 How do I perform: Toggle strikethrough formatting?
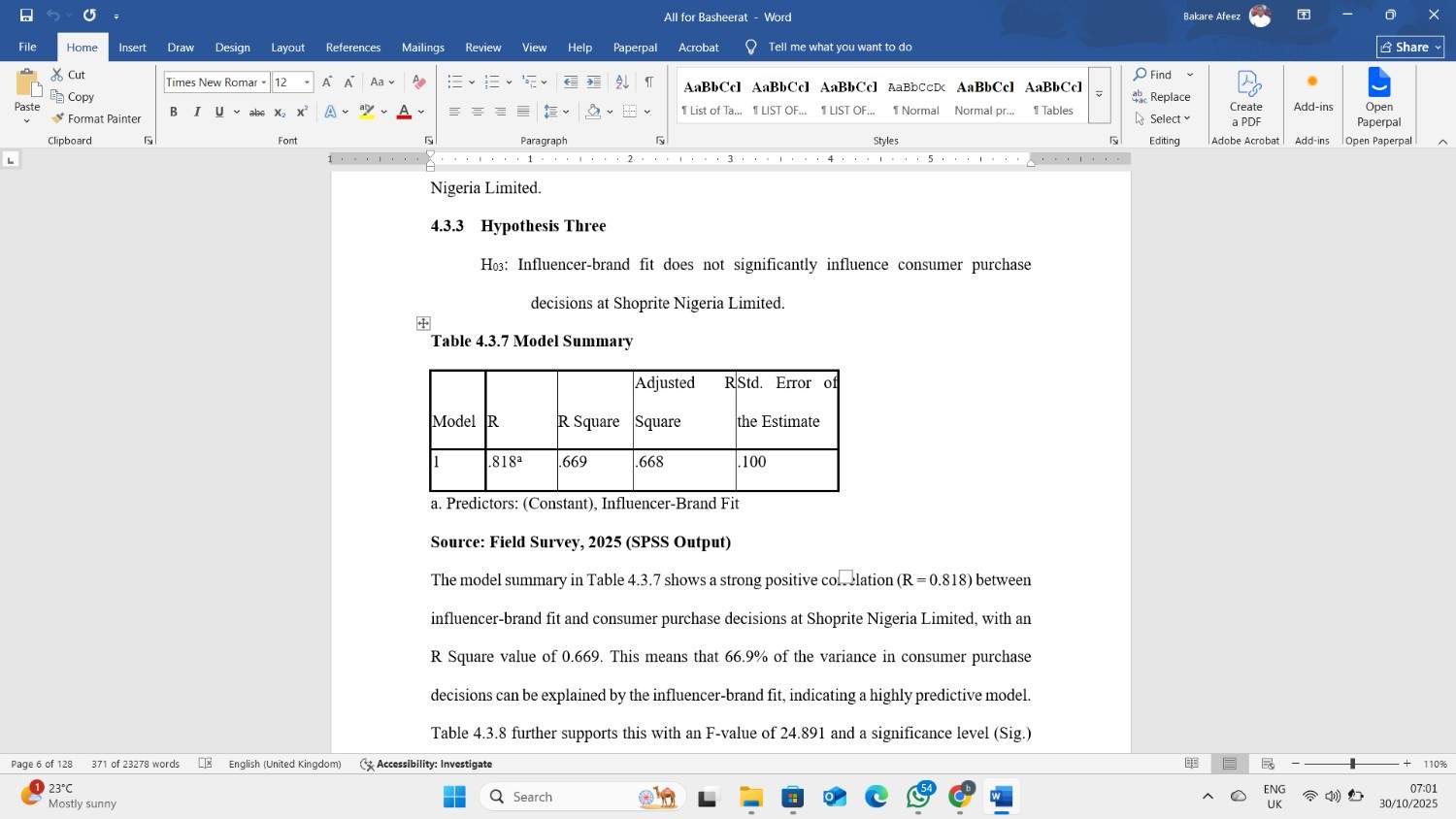click(x=257, y=112)
